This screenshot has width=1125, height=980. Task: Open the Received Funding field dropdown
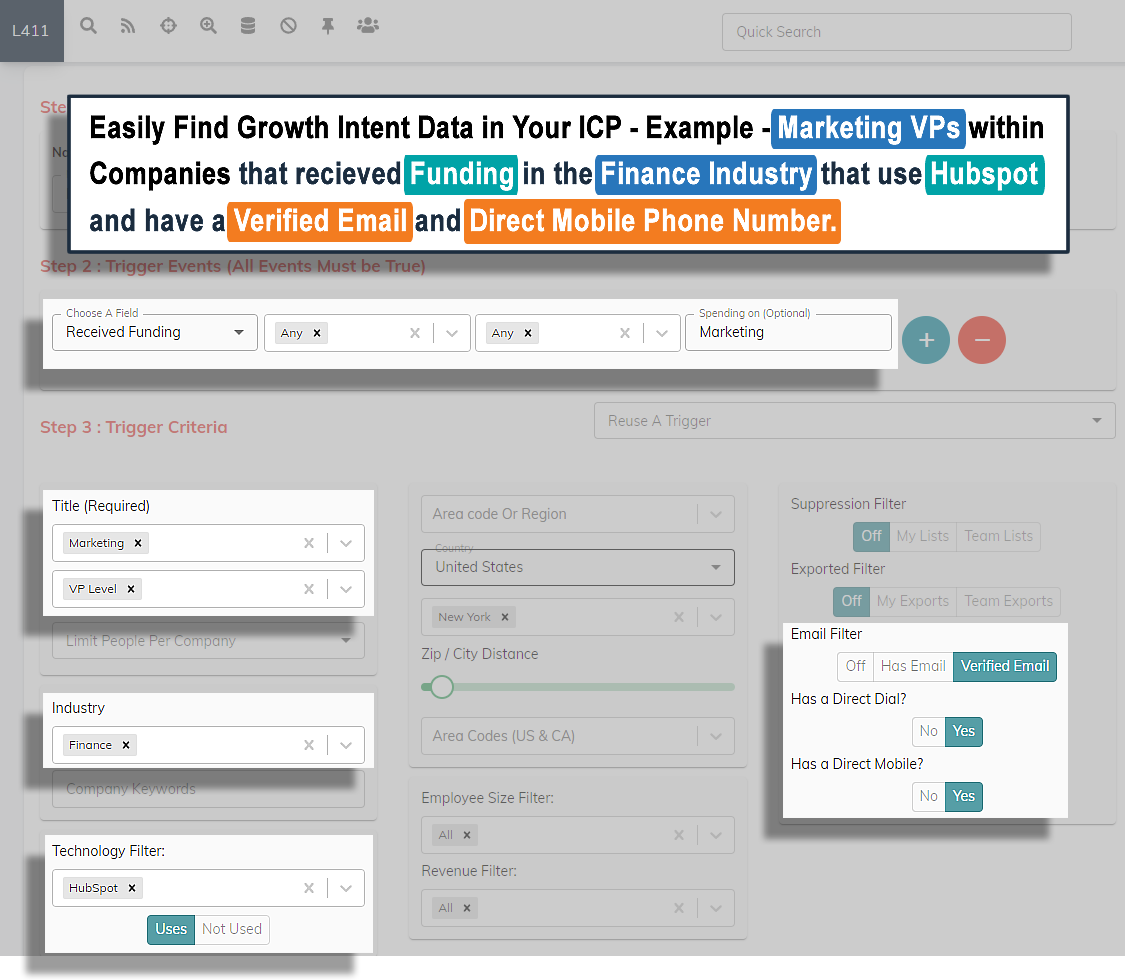coord(155,332)
